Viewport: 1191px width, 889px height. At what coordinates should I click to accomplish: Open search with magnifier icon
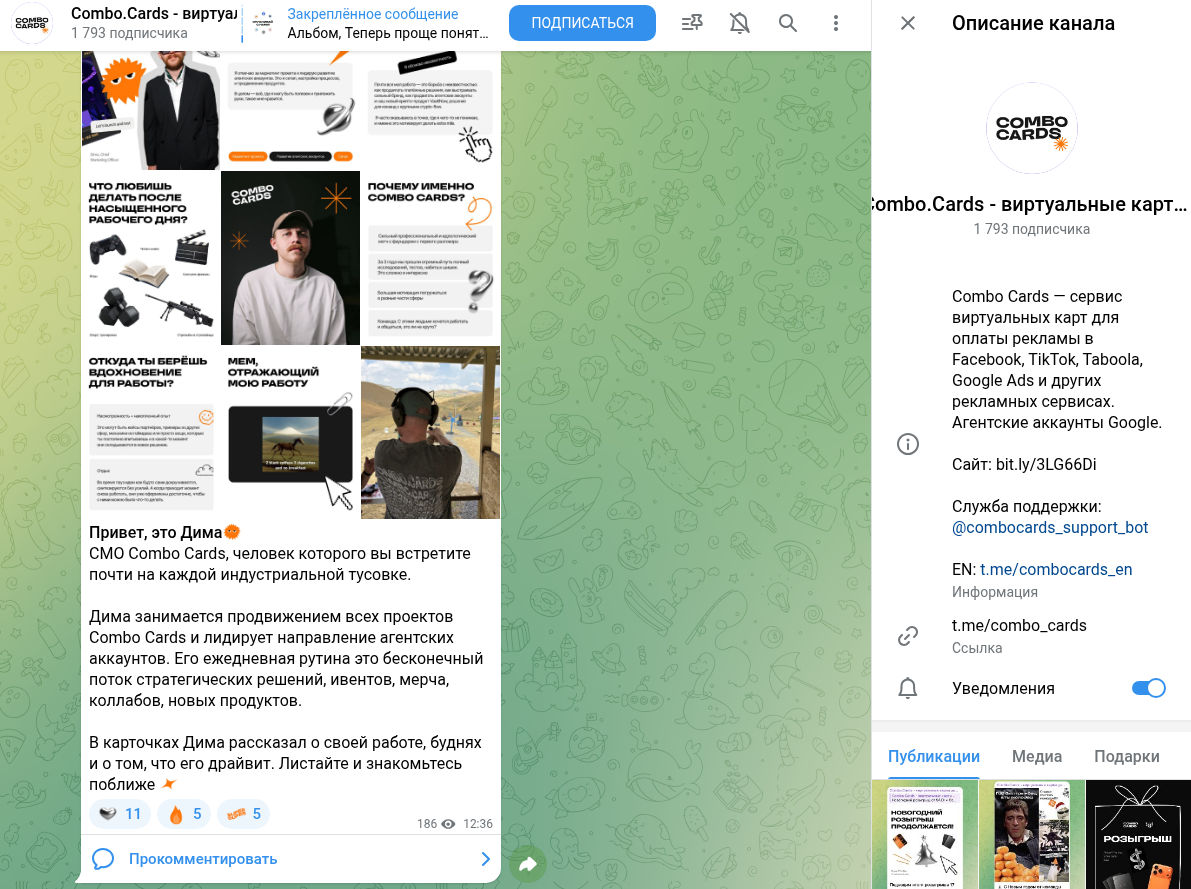(788, 24)
